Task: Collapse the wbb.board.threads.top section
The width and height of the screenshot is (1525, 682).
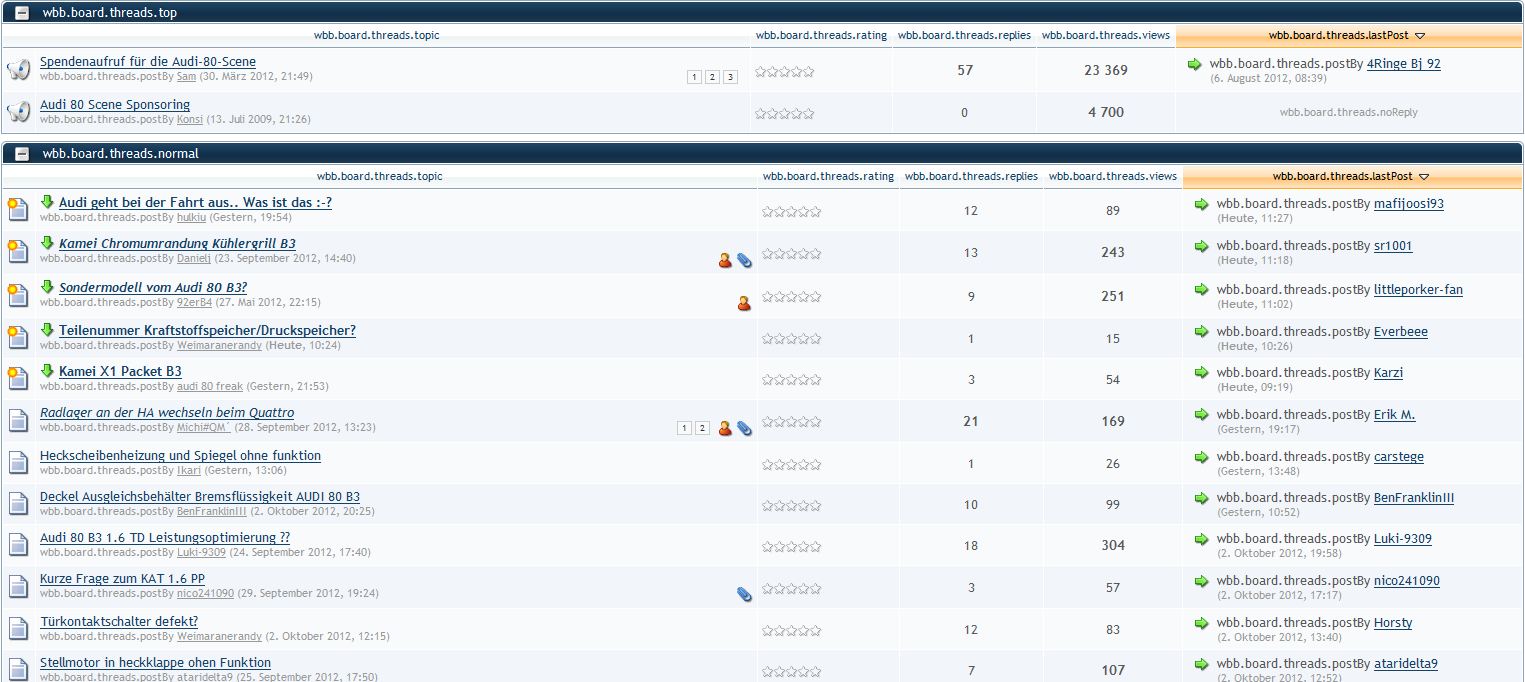Action: 22,14
